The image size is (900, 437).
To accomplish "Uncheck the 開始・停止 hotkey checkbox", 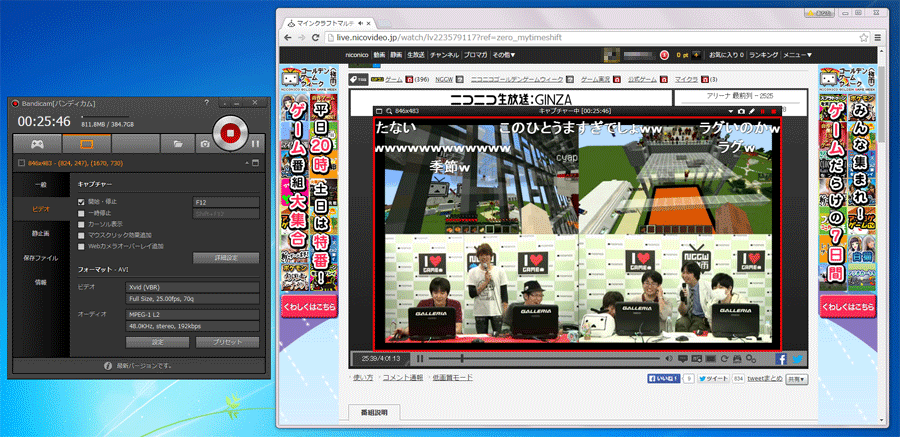I will 81,202.
